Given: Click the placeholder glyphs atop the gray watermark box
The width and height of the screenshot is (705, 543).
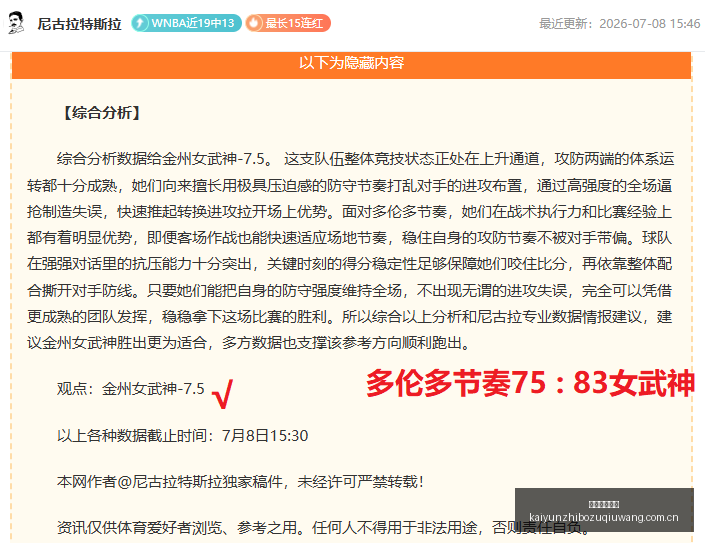Looking at the screenshot, I should pyautogui.click(x=604, y=504).
